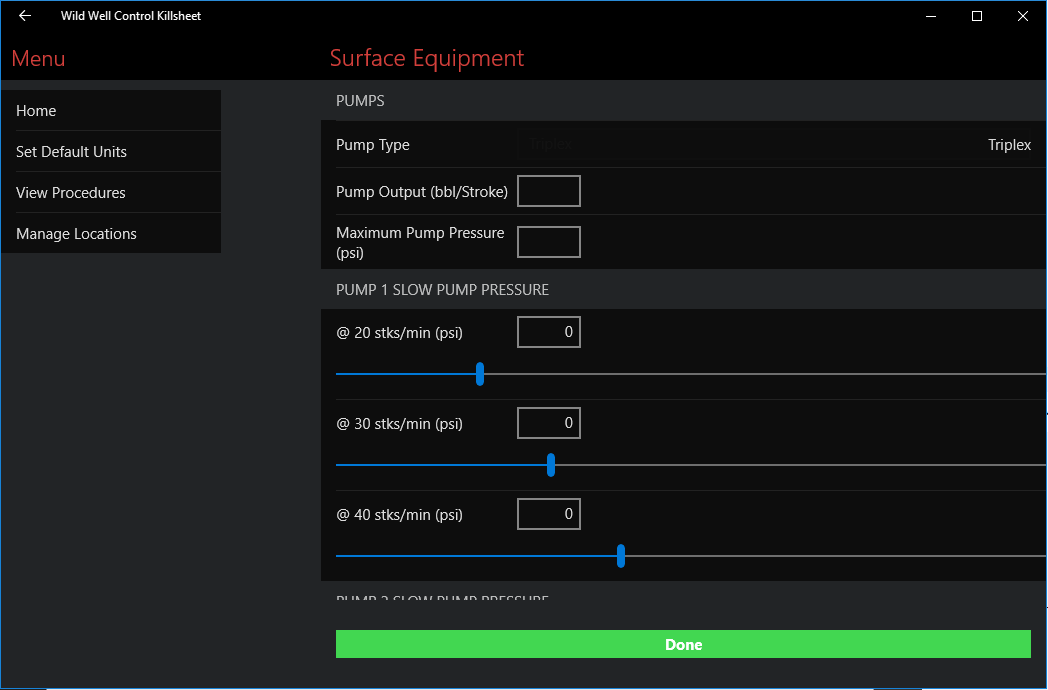This screenshot has width=1048, height=690.
Task: Click the 30 stks/min slider handle
Action: 551,465
